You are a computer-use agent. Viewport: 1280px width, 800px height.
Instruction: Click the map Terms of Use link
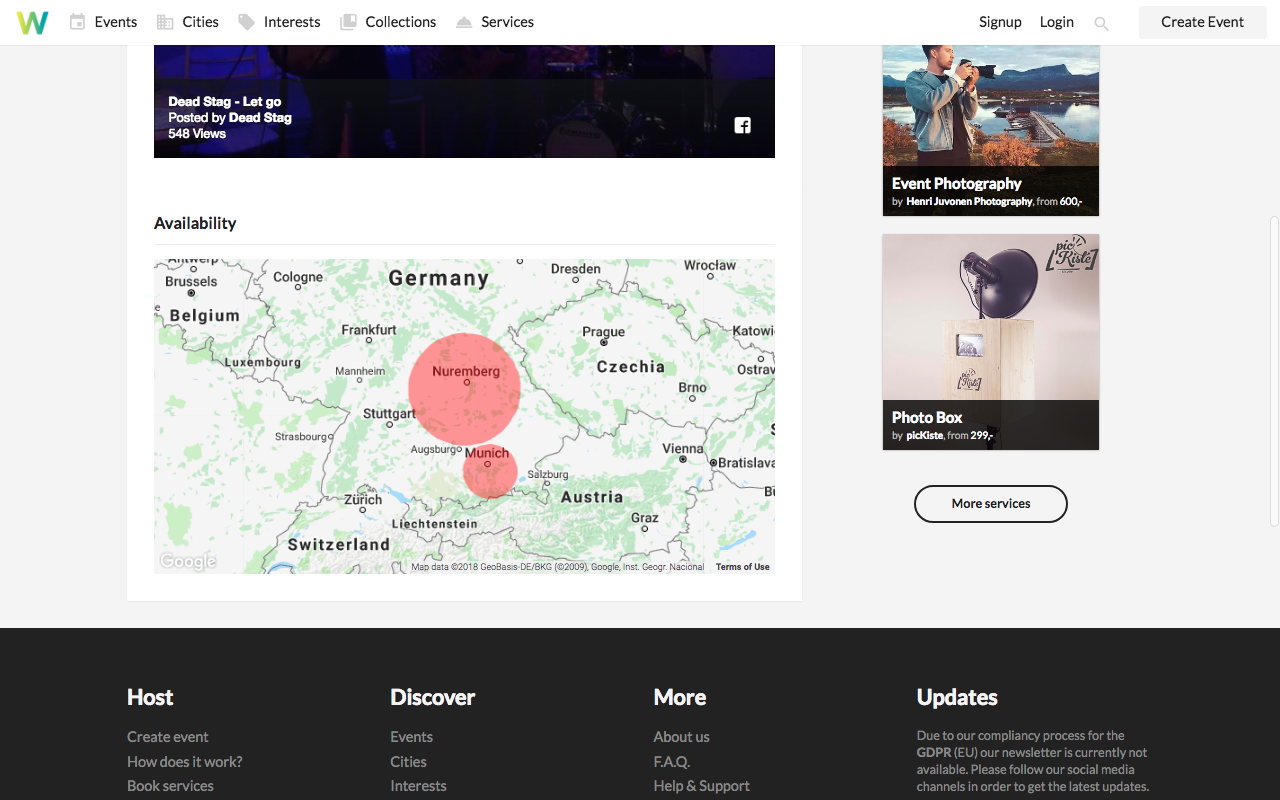point(743,567)
